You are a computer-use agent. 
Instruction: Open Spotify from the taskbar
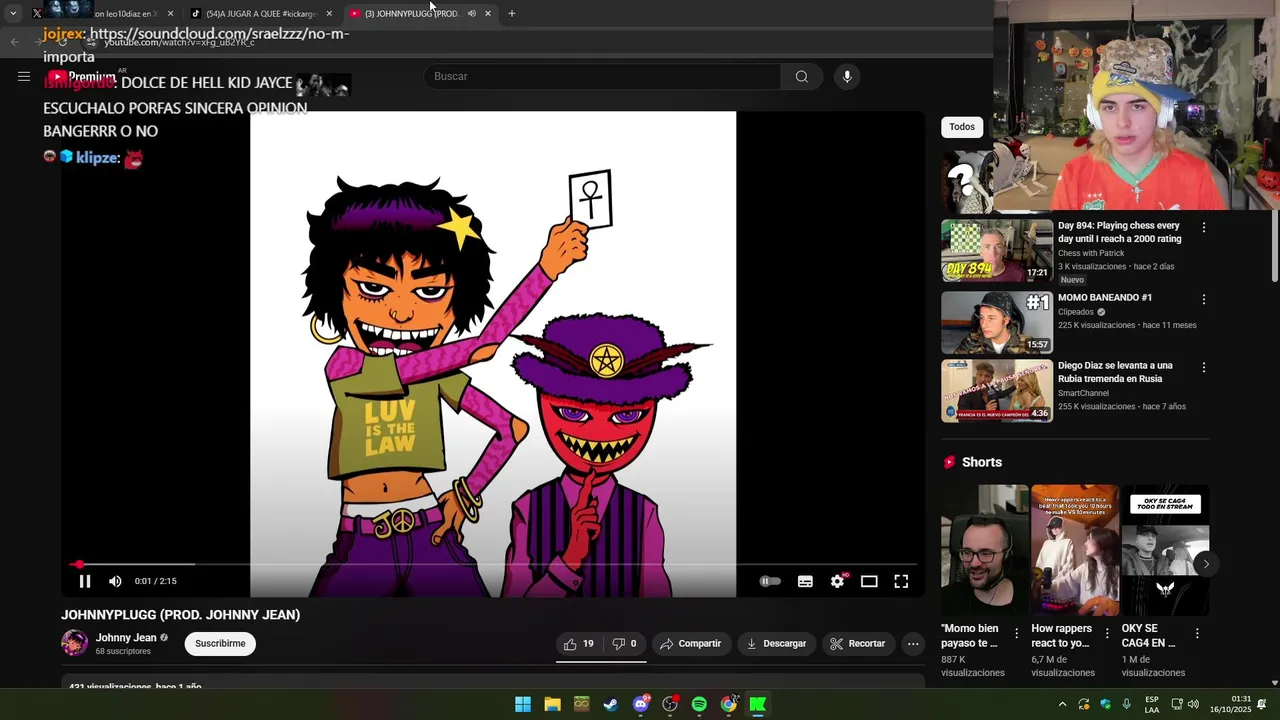pyautogui.click(x=699, y=704)
